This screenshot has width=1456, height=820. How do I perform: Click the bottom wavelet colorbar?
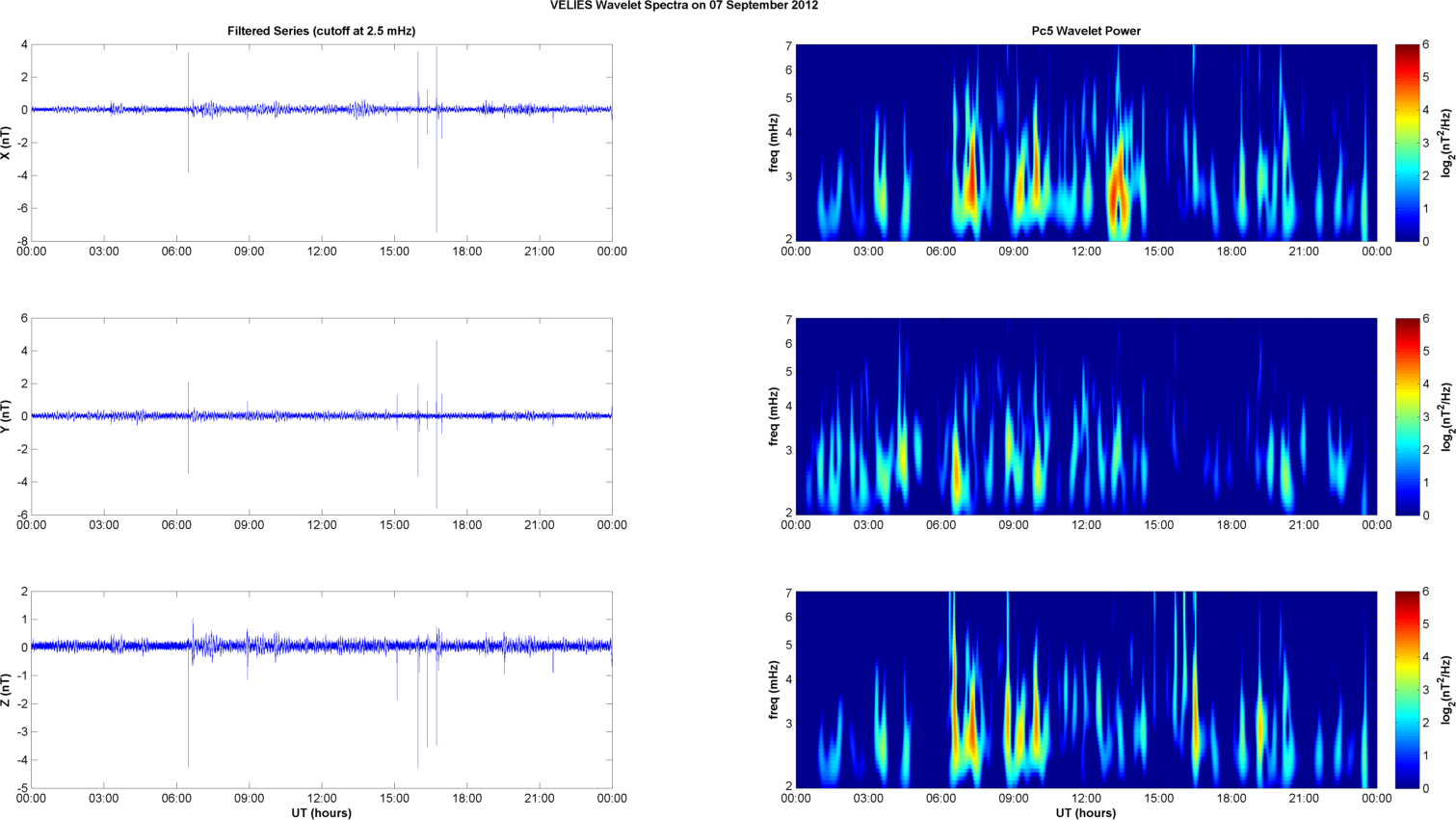pyautogui.click(x=1407, y=690)
